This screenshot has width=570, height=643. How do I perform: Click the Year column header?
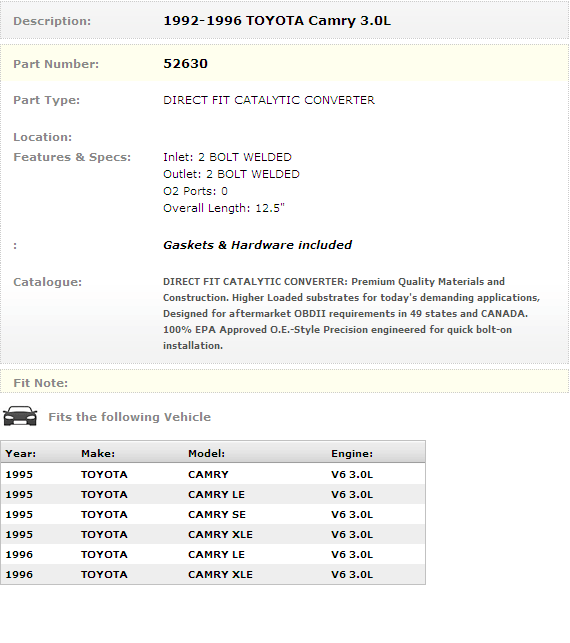point(21,454)
